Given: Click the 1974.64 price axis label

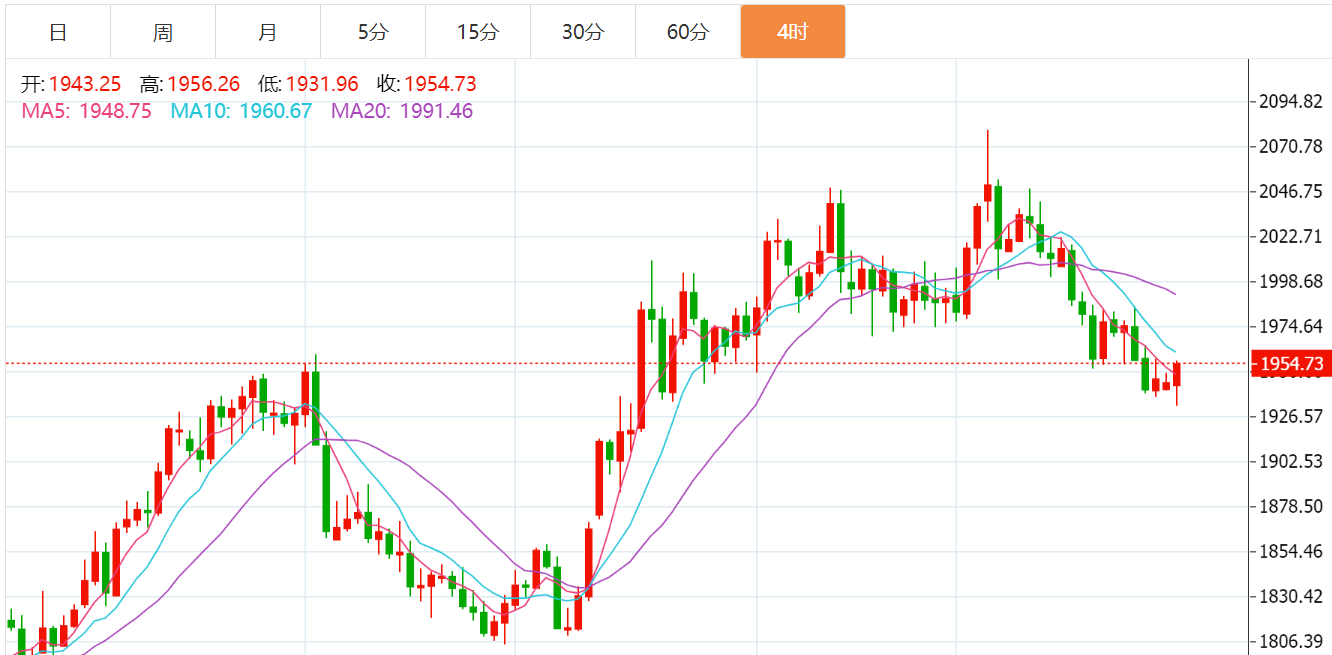Looking at the screenshot, I should 1291,326.
